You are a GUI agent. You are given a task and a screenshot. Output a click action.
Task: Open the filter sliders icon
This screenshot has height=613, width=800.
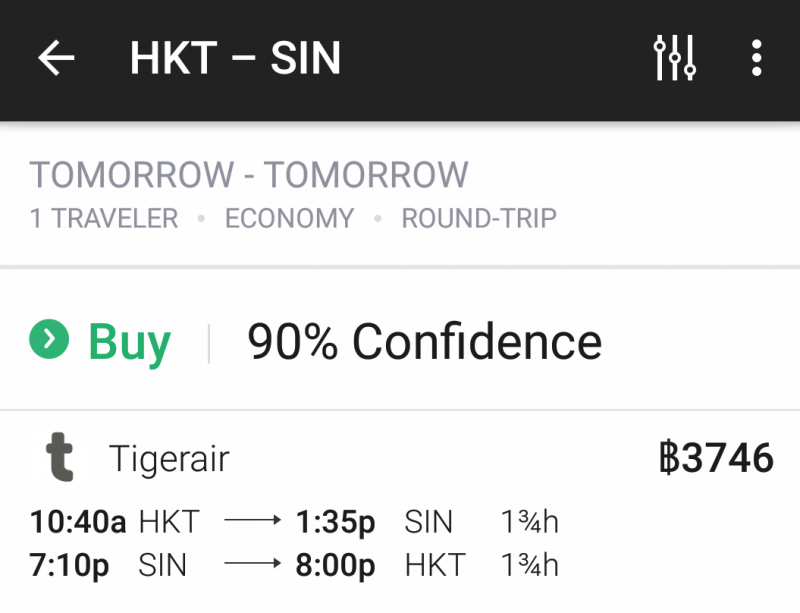[x=675, y=58]
